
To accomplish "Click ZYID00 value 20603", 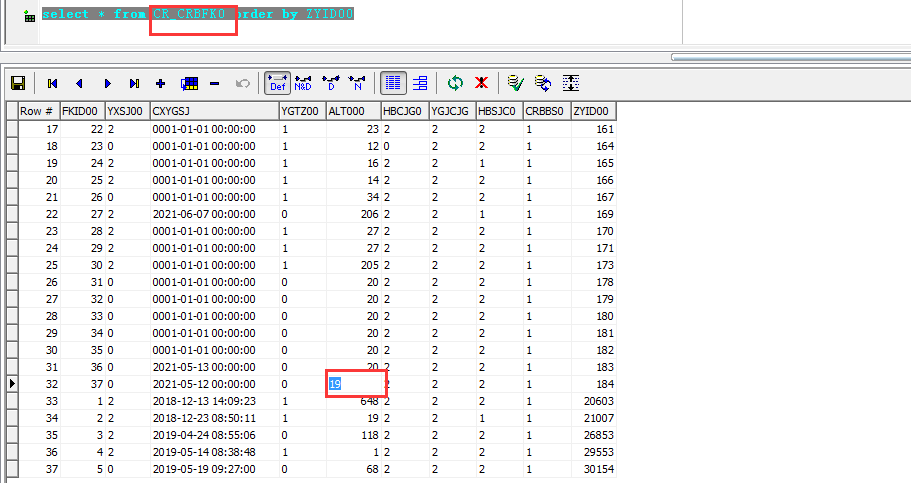I will pos(593,401).
